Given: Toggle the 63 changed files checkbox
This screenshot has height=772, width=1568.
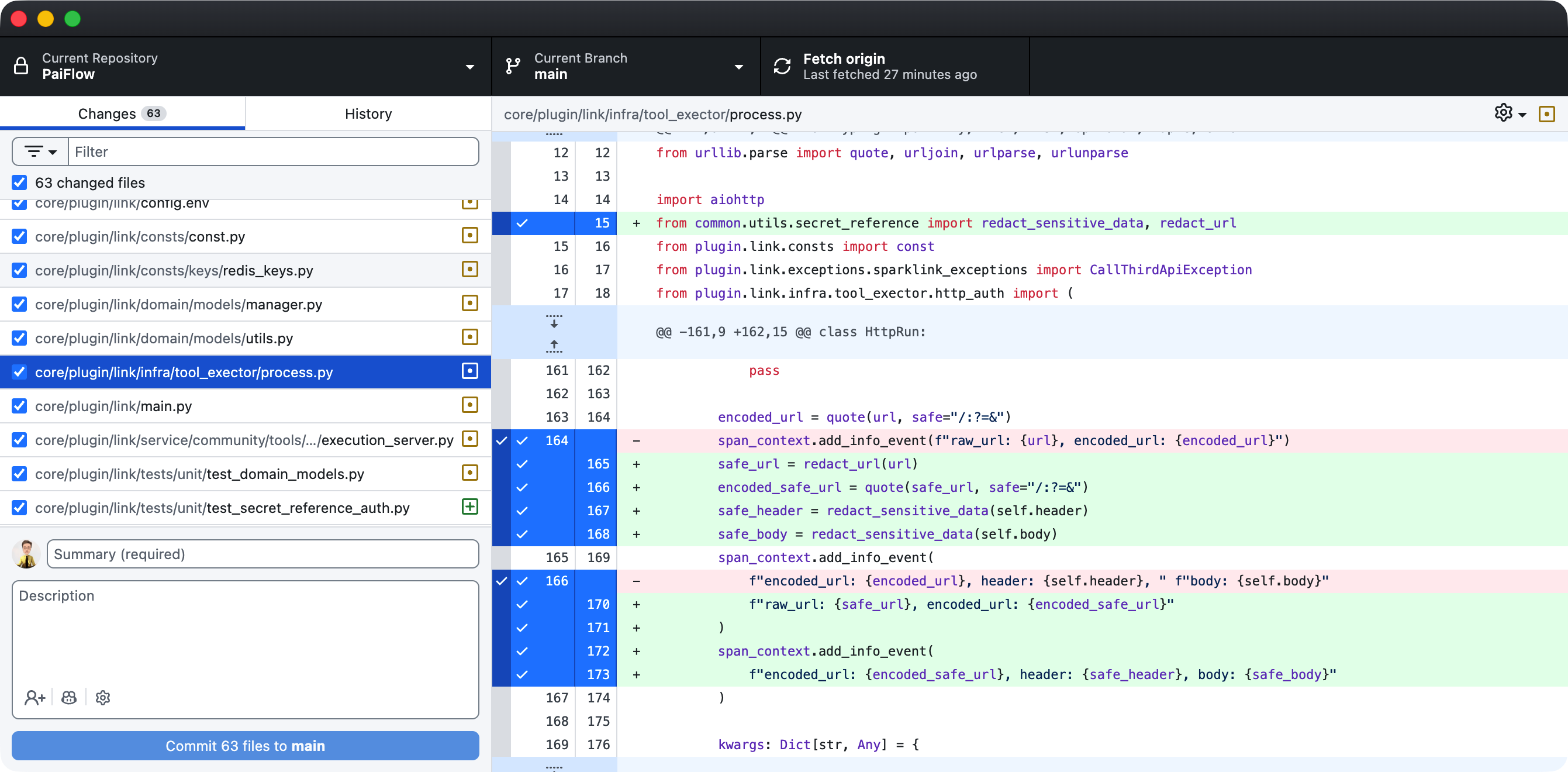Looking at the screenshot, I should (19, 182).
